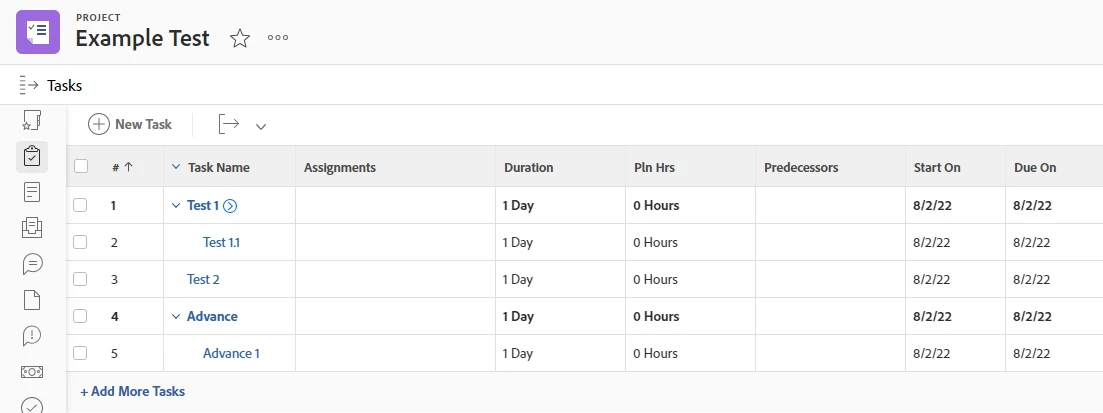Screen dimensions: 1103x413
Task: Open the Issues exclamation icon in sidebar
Action: coord(32,335)
